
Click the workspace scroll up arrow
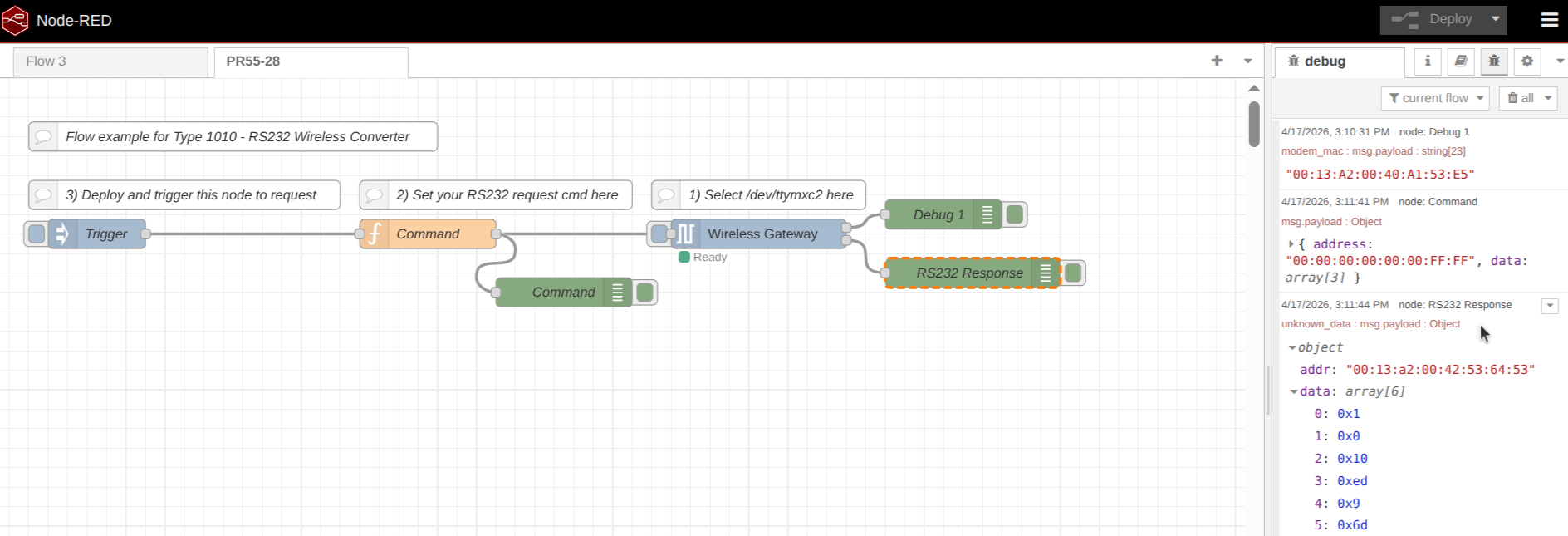point(1254,88)
